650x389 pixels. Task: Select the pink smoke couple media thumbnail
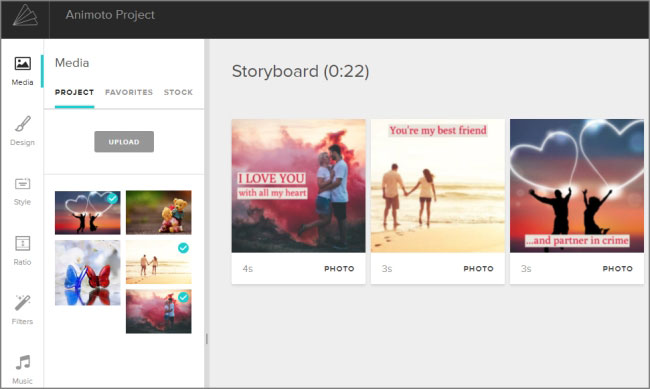pyautogui.click(x=159, y=311)
